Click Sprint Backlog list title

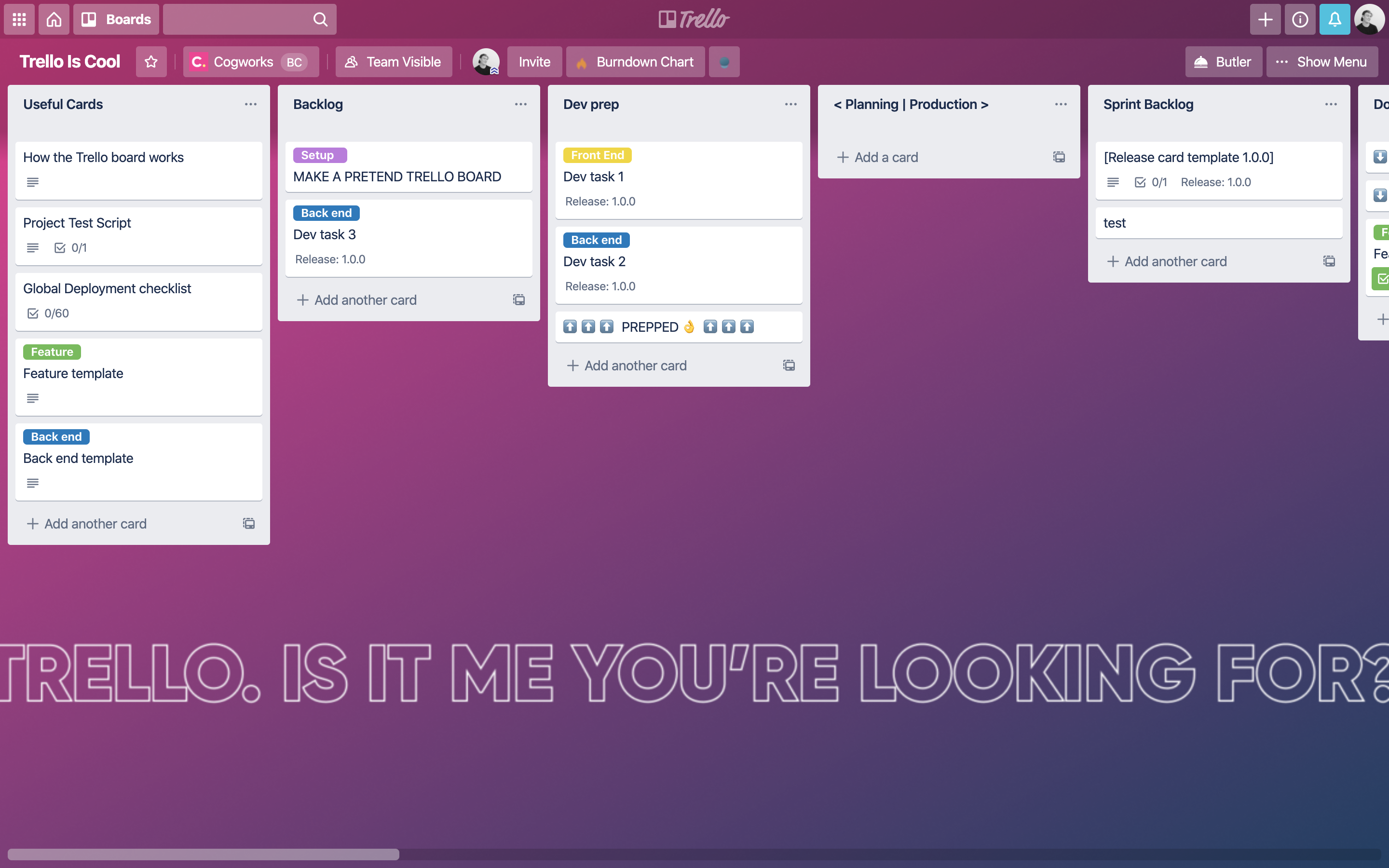pos(1148,105)
